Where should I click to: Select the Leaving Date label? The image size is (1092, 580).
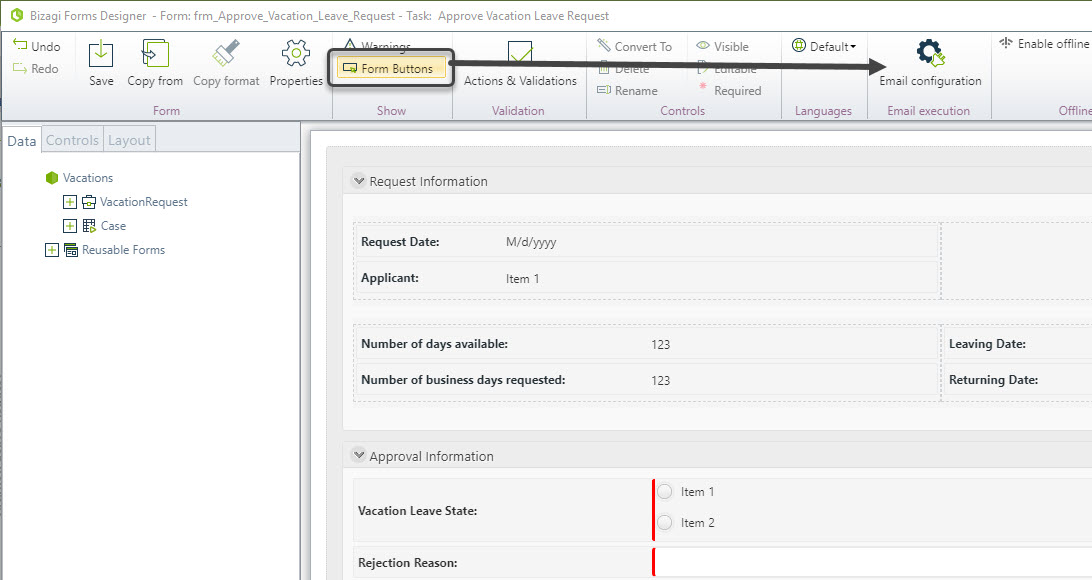coord(987,344)
